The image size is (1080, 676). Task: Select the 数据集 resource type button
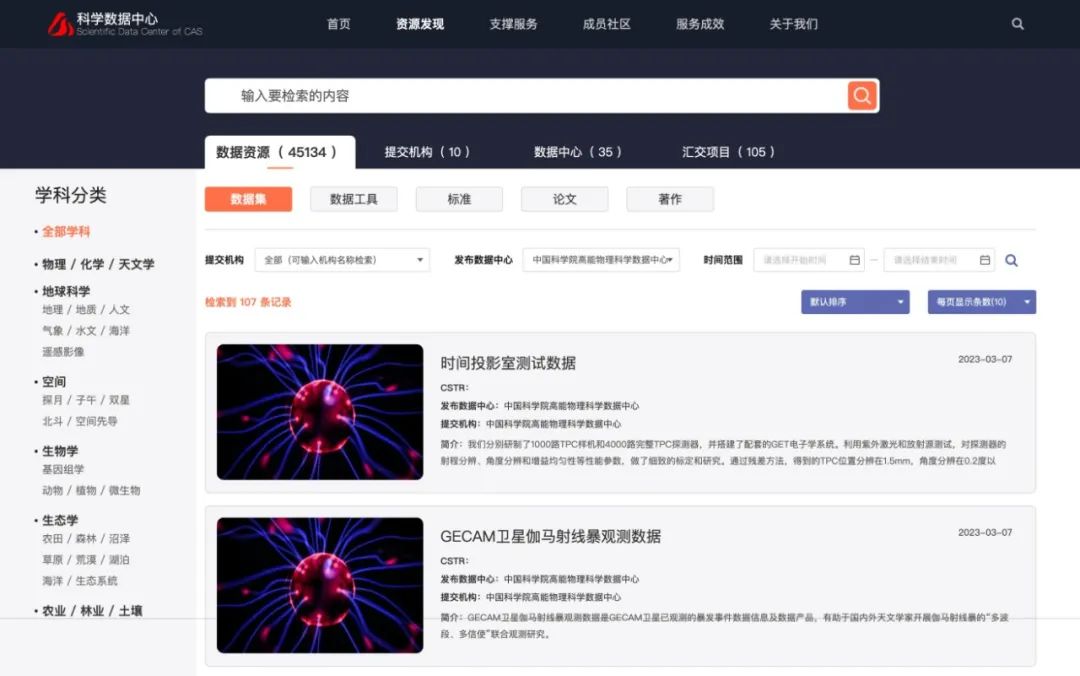pos(247,199)
